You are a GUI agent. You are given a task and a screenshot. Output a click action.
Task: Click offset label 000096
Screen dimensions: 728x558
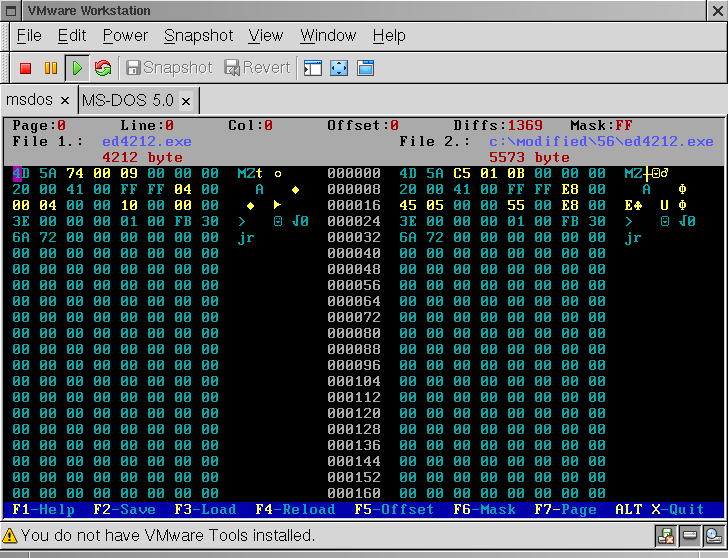pos(354,365)
